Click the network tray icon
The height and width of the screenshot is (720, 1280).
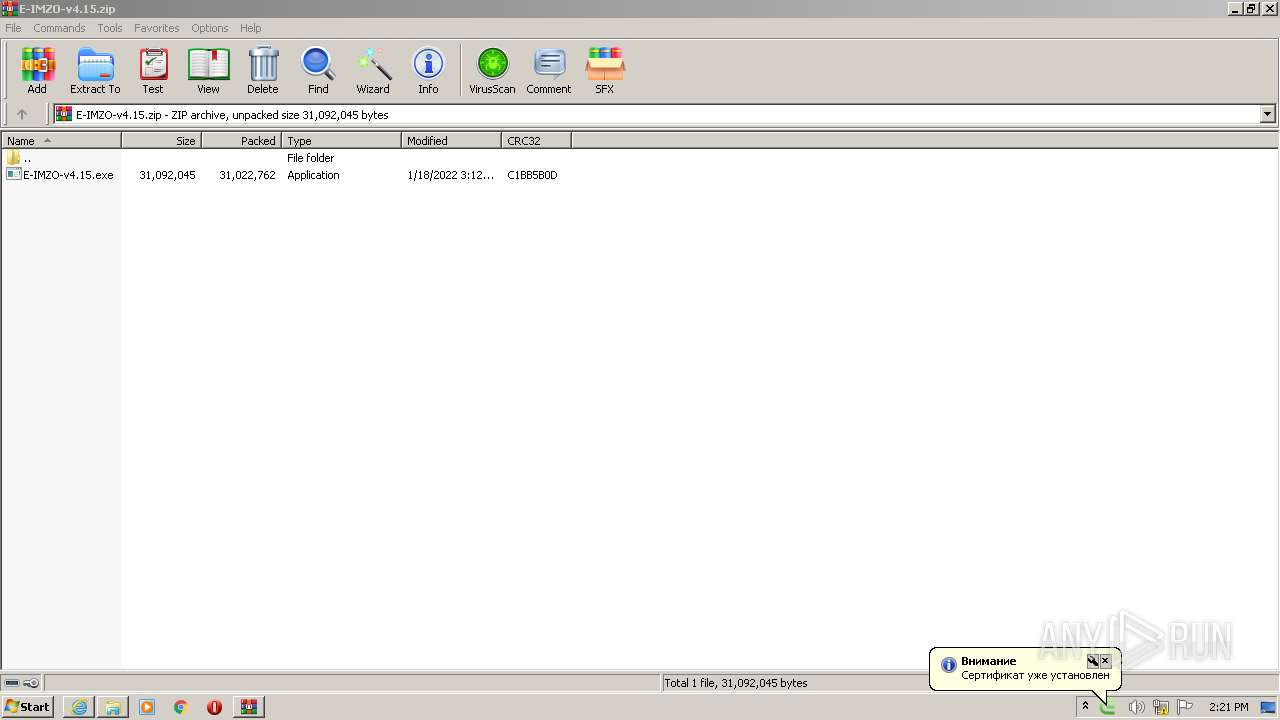pyautogui.click(x=1161, y=707)
